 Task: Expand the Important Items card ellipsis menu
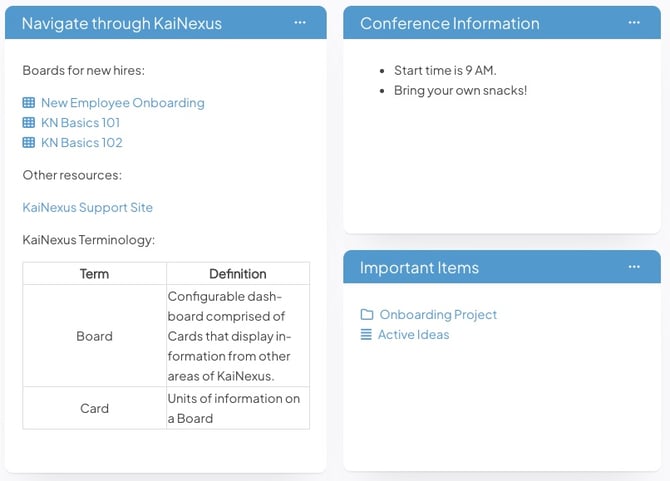point(634,267)
